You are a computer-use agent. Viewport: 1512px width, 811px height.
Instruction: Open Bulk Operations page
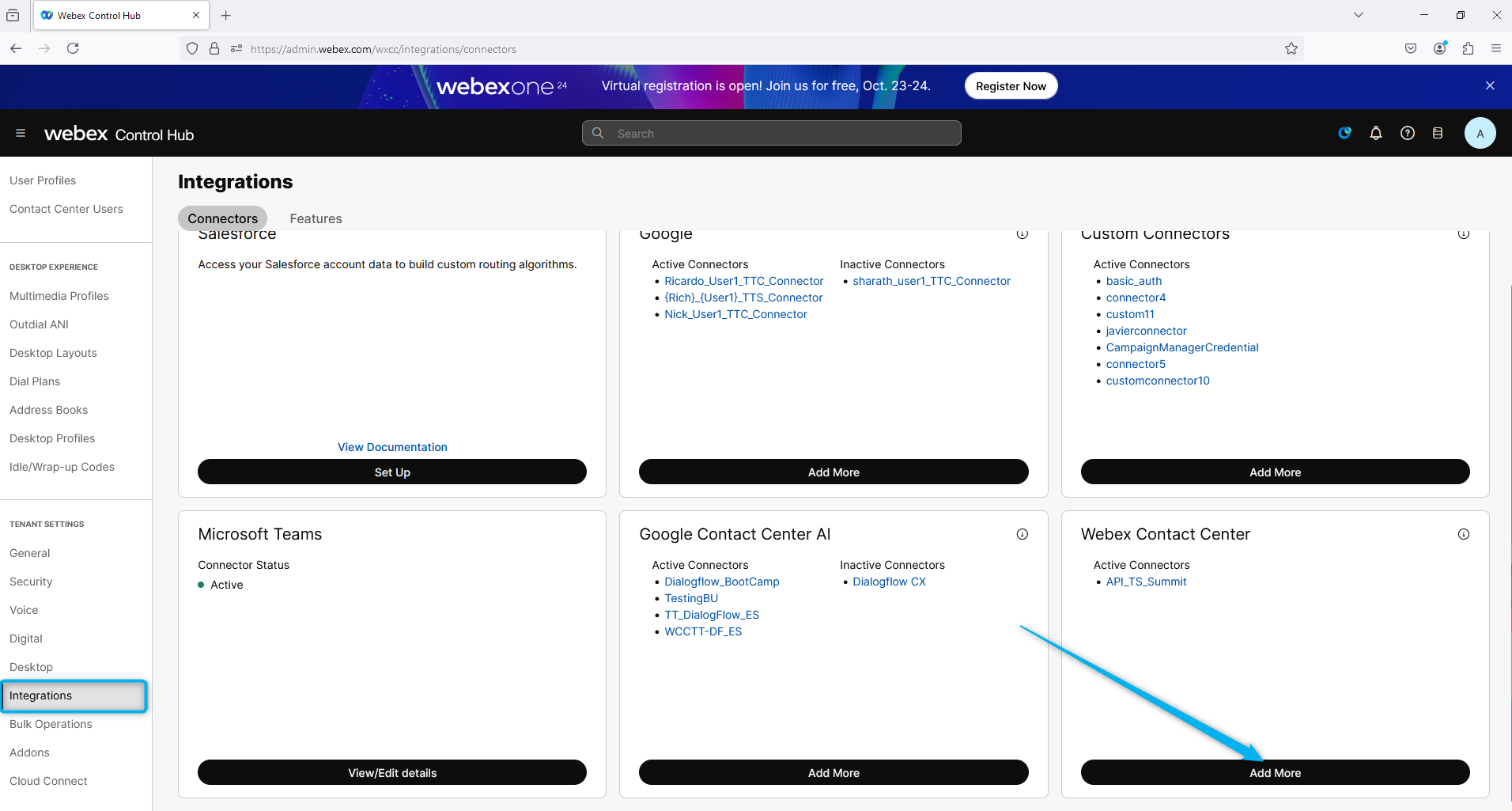coord(51,724)
